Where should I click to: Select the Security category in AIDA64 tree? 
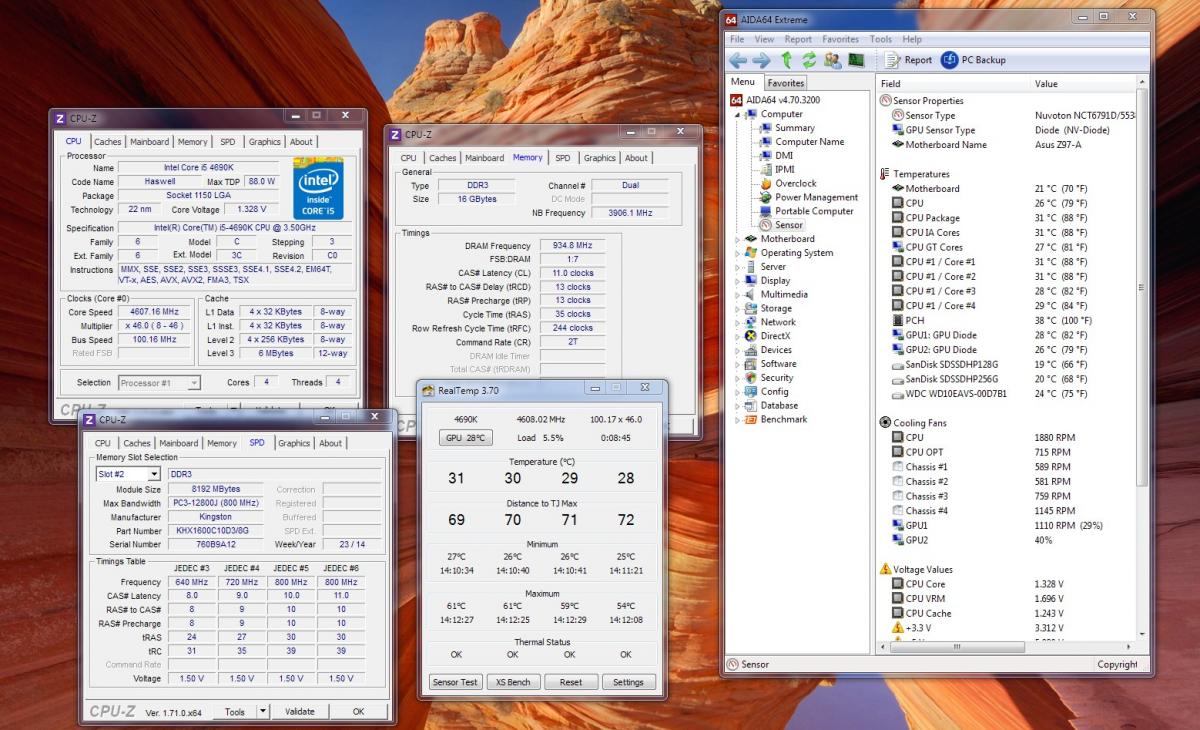click(768, 378)
